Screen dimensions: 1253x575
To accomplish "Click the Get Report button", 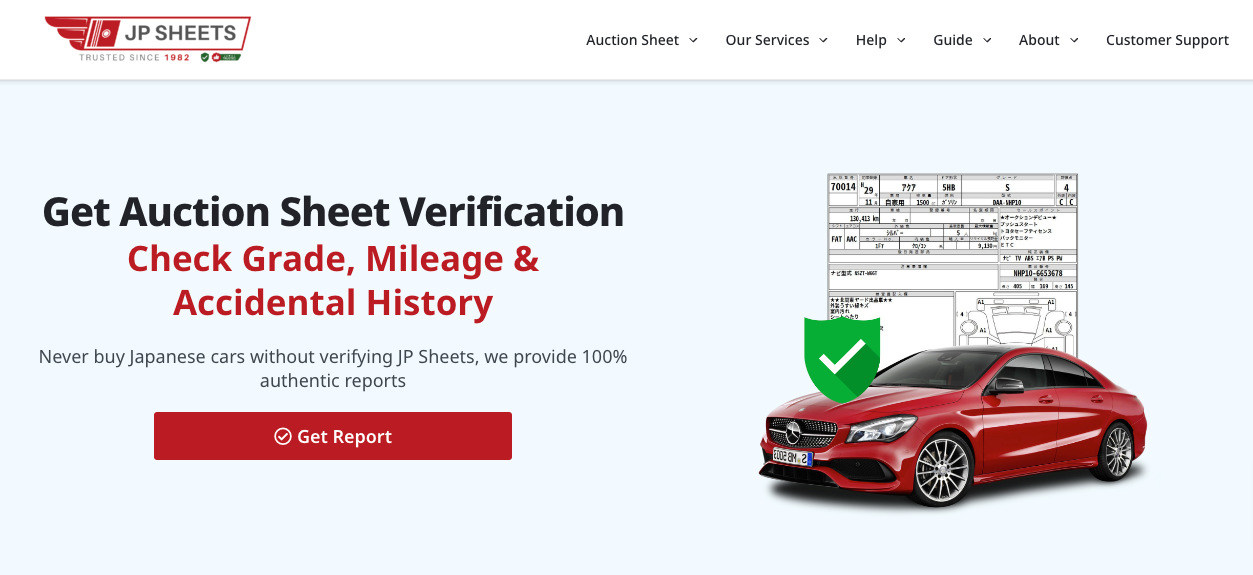I will [x=333, y=436].
